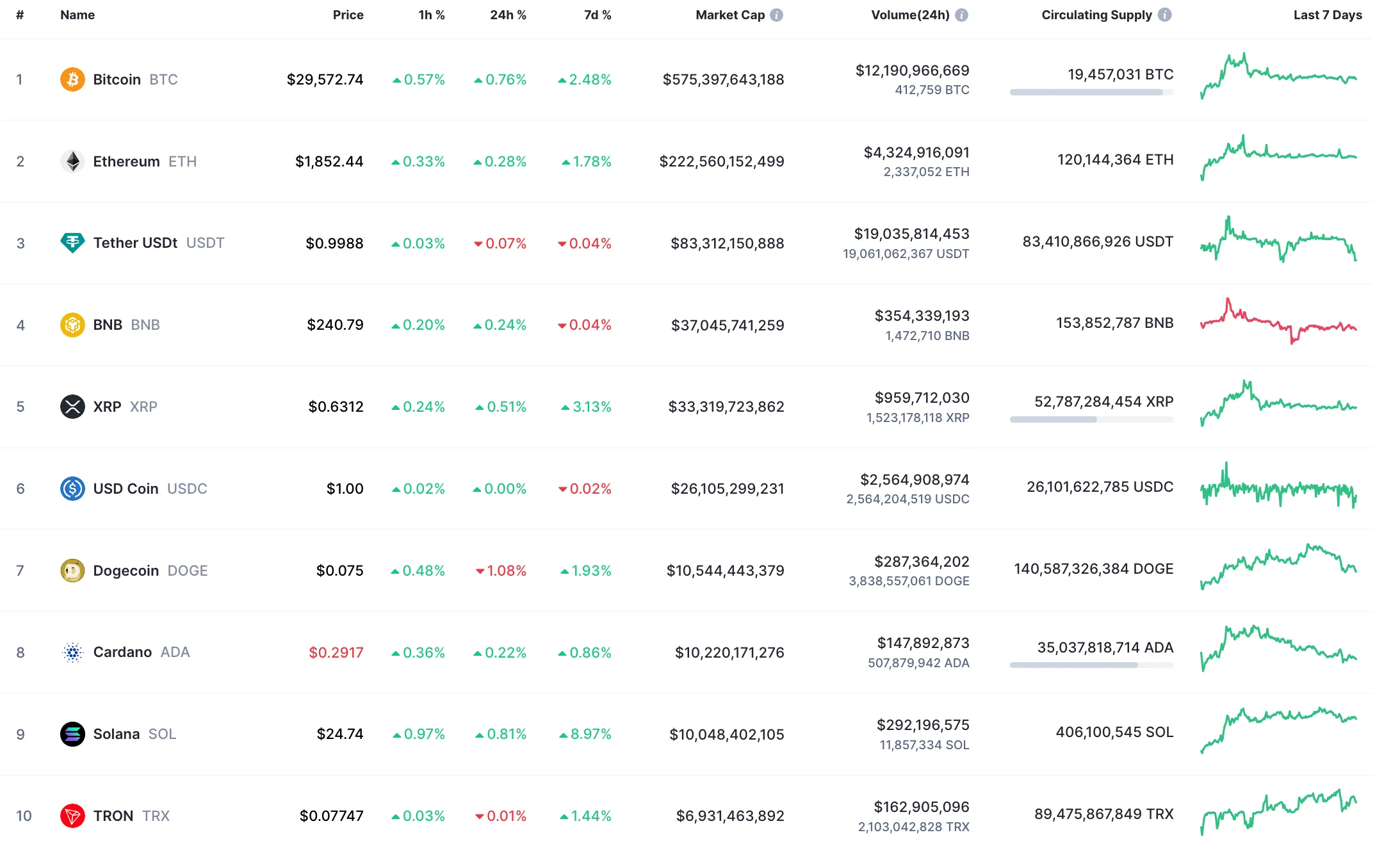Select the Ethereum ETH logo icon

(x=73, y=161)
